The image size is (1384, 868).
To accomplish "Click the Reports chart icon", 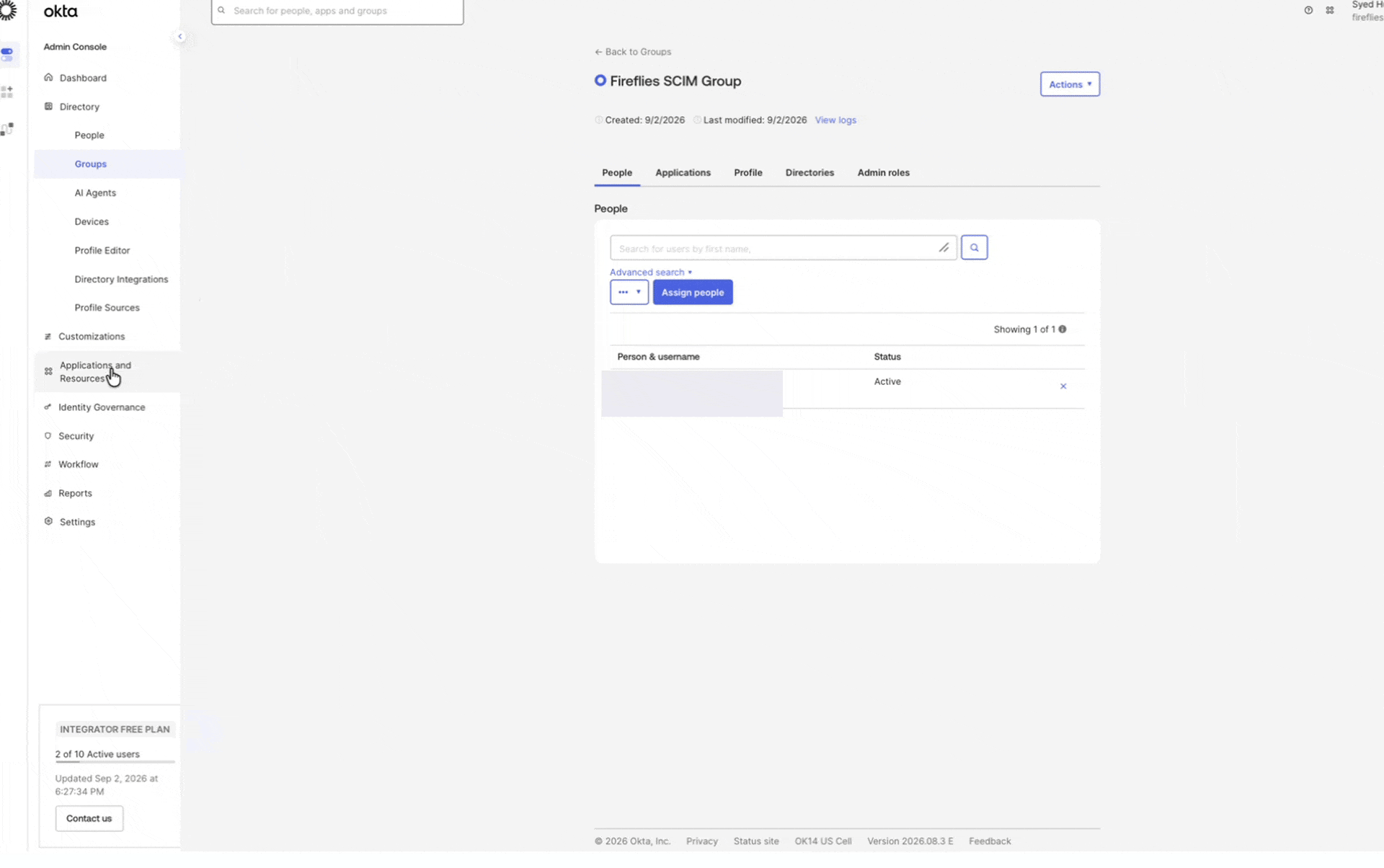I will (48, 494).
